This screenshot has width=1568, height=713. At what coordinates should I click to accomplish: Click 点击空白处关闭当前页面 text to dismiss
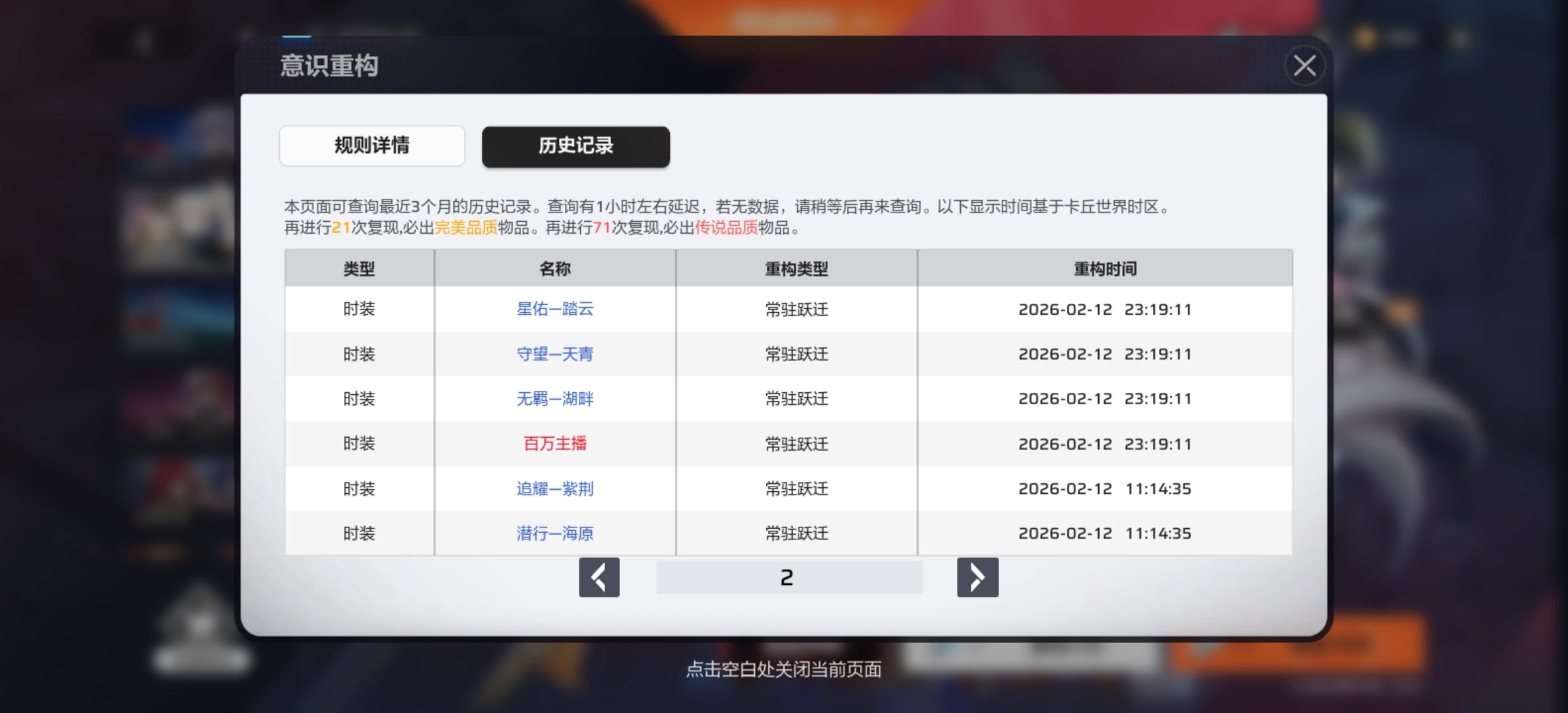(783, 669)
